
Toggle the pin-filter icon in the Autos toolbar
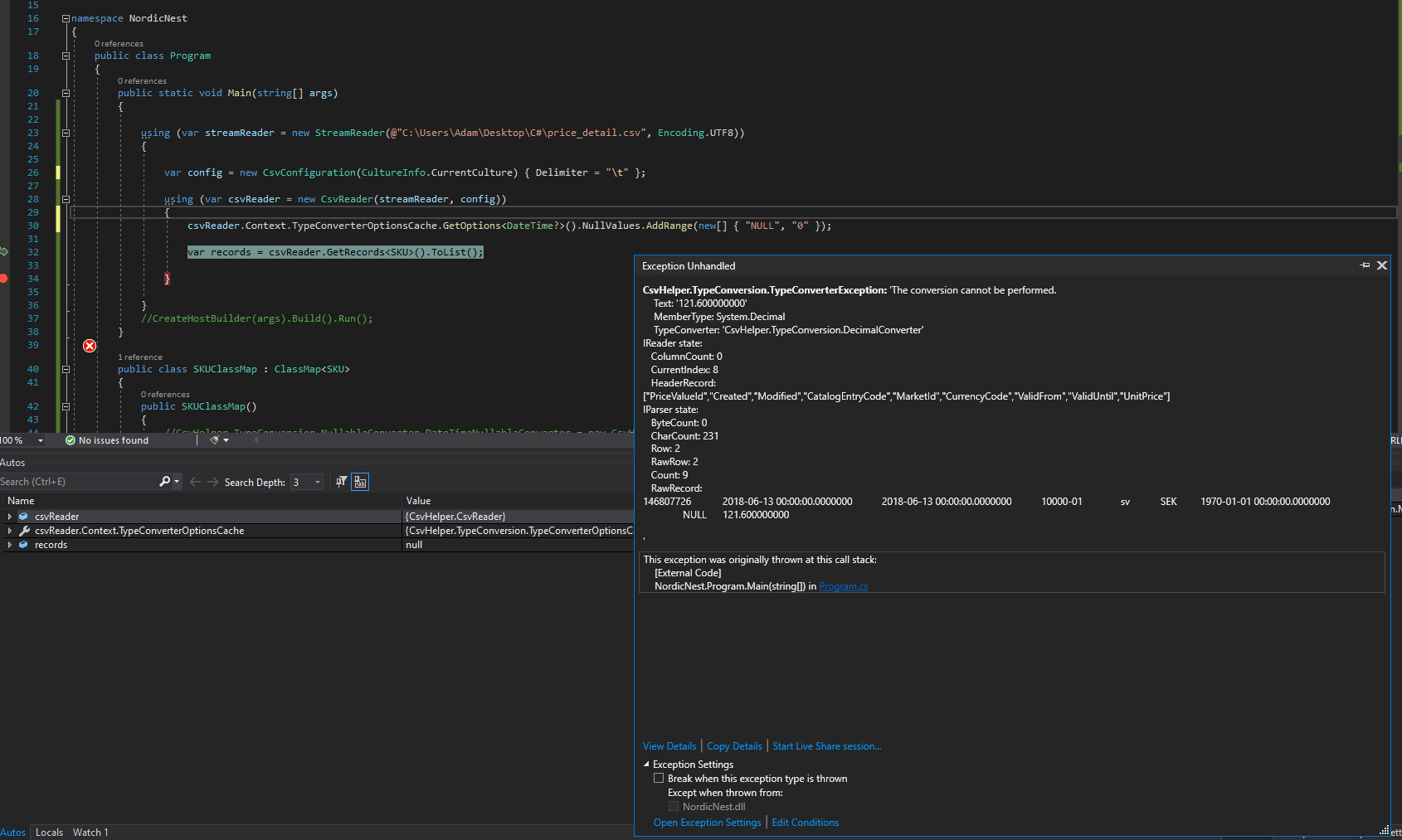(340, 481)
